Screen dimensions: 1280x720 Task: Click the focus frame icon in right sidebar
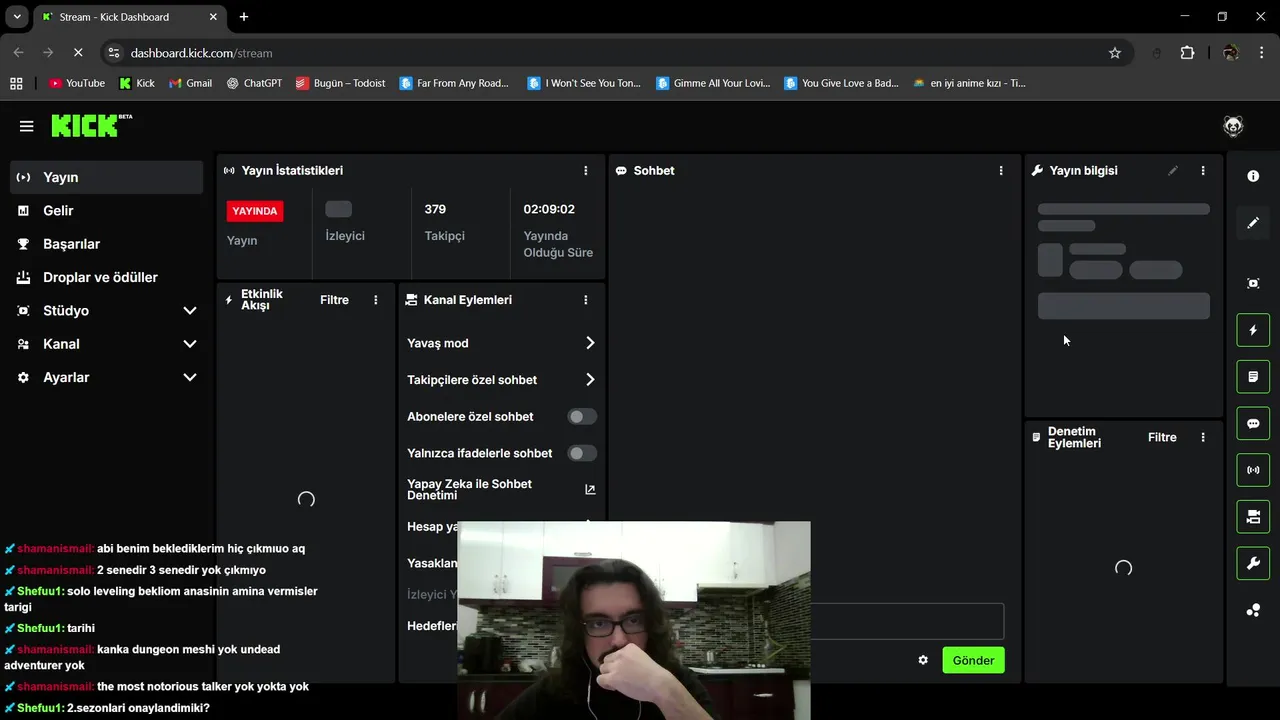click(x=1253, y=283)
